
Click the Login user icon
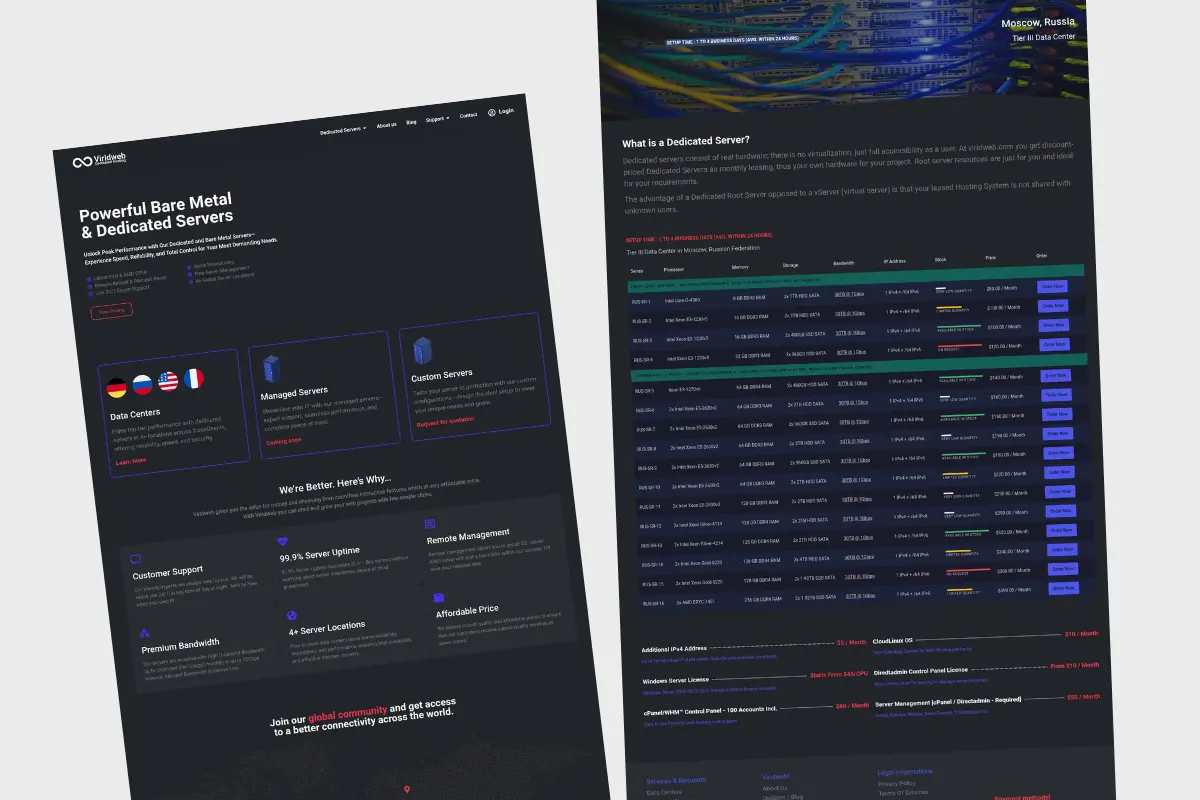click(x=492, y=112)
